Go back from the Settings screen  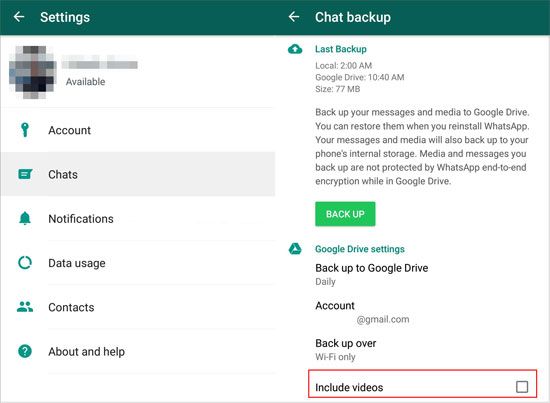(x=19, y=16)
